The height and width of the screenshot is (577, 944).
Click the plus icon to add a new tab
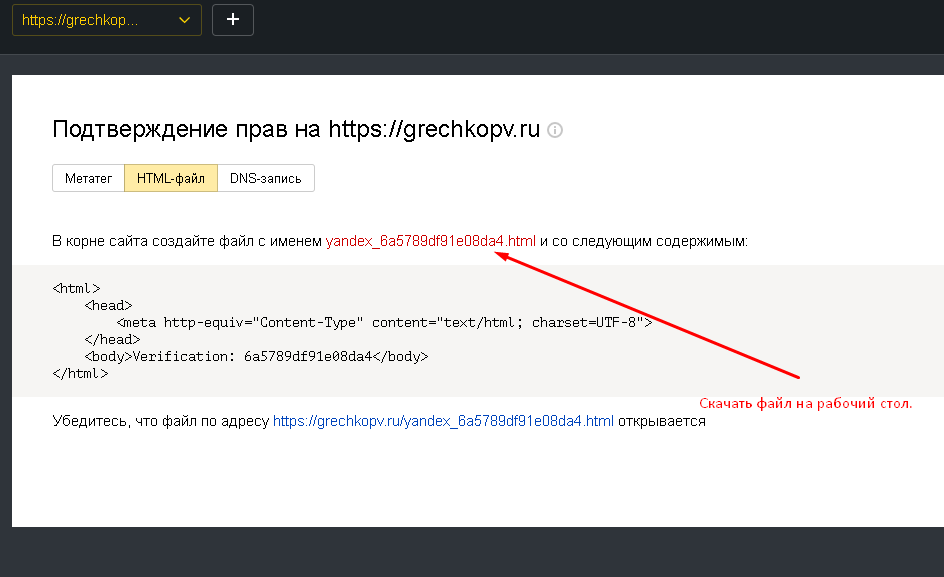pos(232,19)
